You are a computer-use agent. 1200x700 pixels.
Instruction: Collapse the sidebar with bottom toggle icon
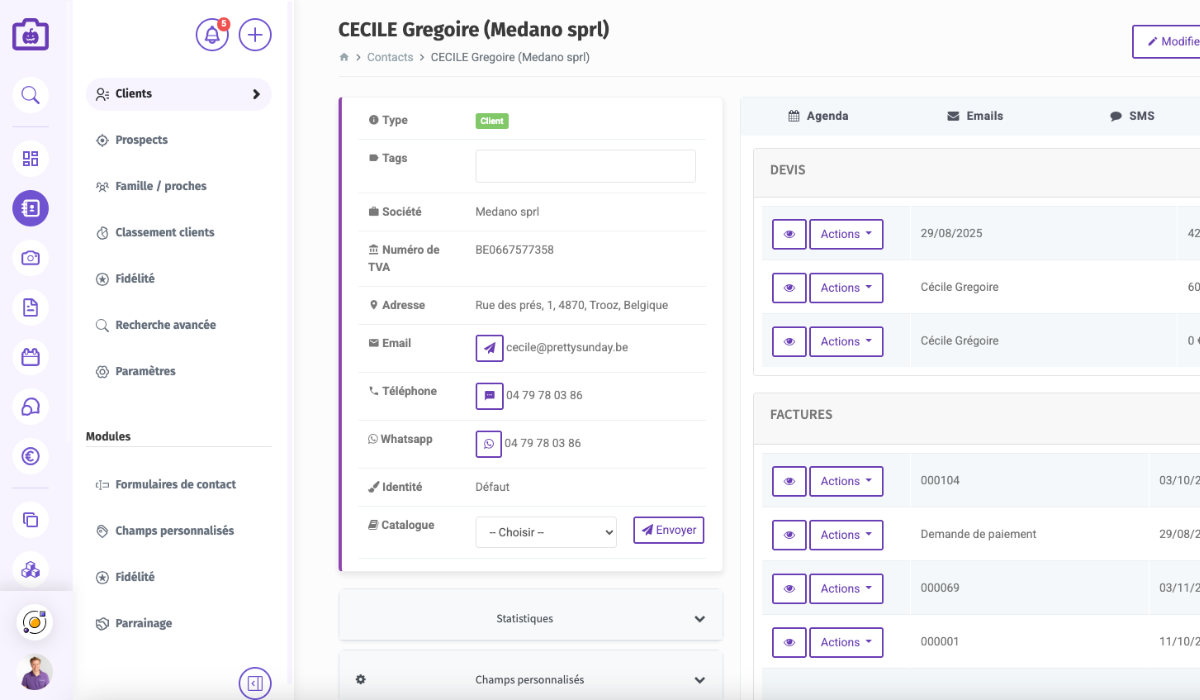[x=255, y=684]
